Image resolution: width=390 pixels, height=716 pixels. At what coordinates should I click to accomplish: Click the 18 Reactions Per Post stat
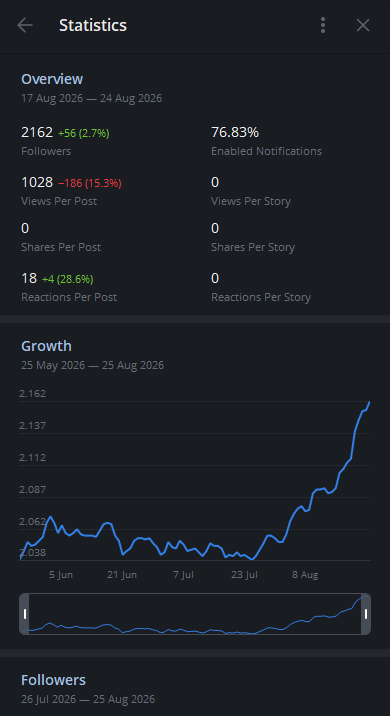click(x=29, y=278)
